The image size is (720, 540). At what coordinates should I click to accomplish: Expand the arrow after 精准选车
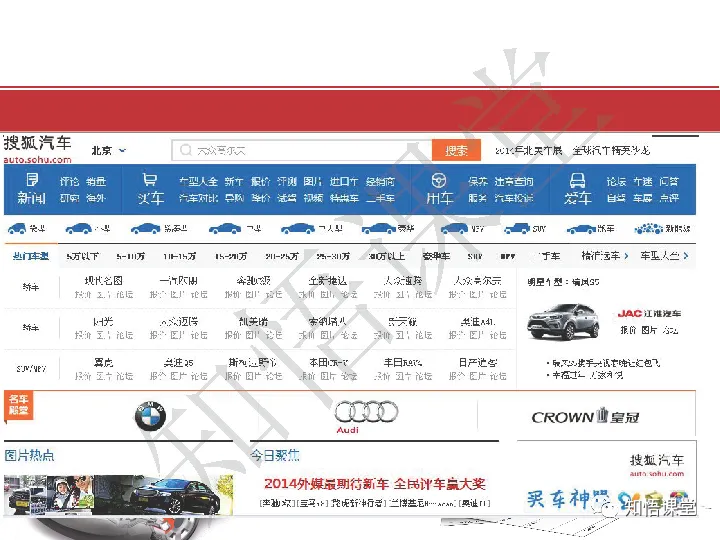626,256
